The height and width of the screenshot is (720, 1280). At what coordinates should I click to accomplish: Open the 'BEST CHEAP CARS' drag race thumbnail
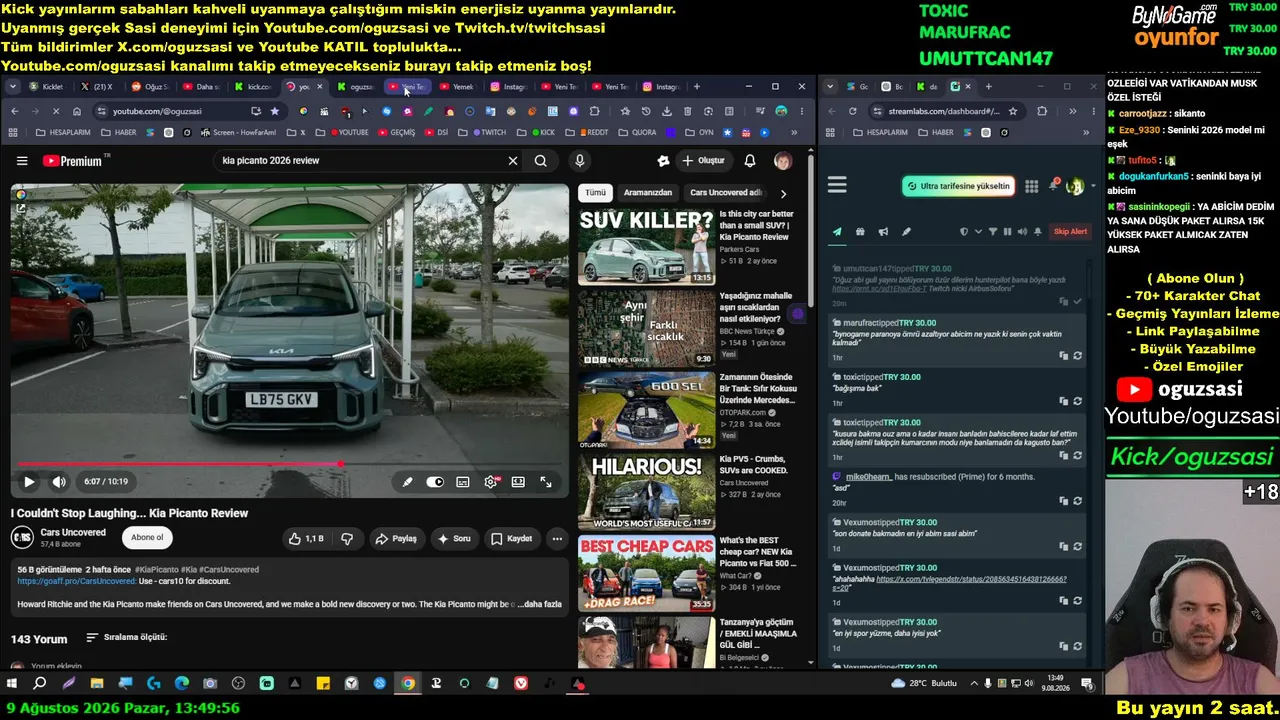click(646, 573)
